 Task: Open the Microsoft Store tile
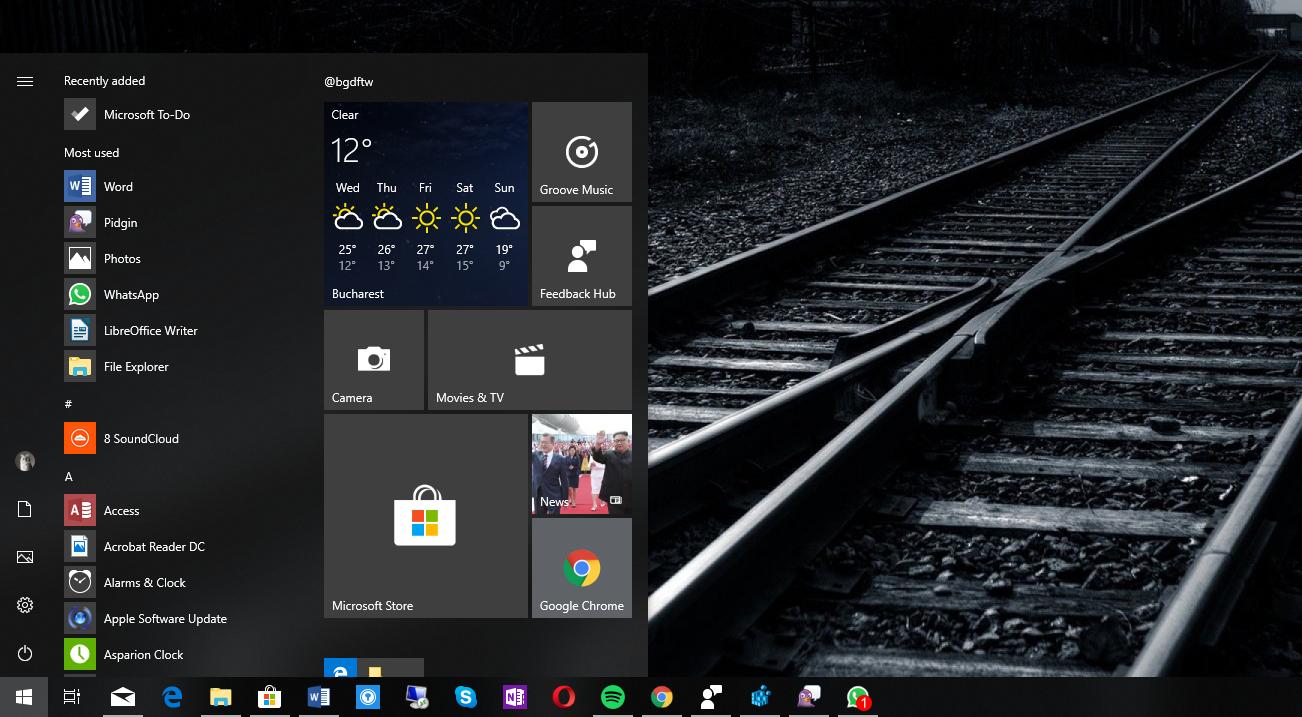pyautogui.click(x=426, y=516)
